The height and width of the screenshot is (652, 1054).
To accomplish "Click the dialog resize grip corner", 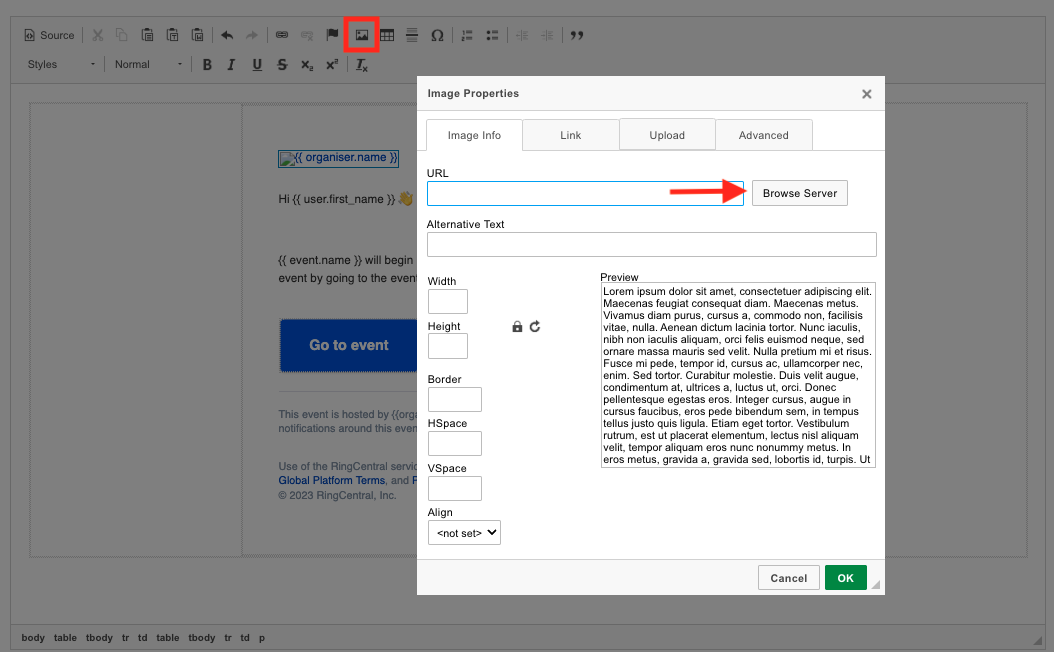I will point(876,585).
